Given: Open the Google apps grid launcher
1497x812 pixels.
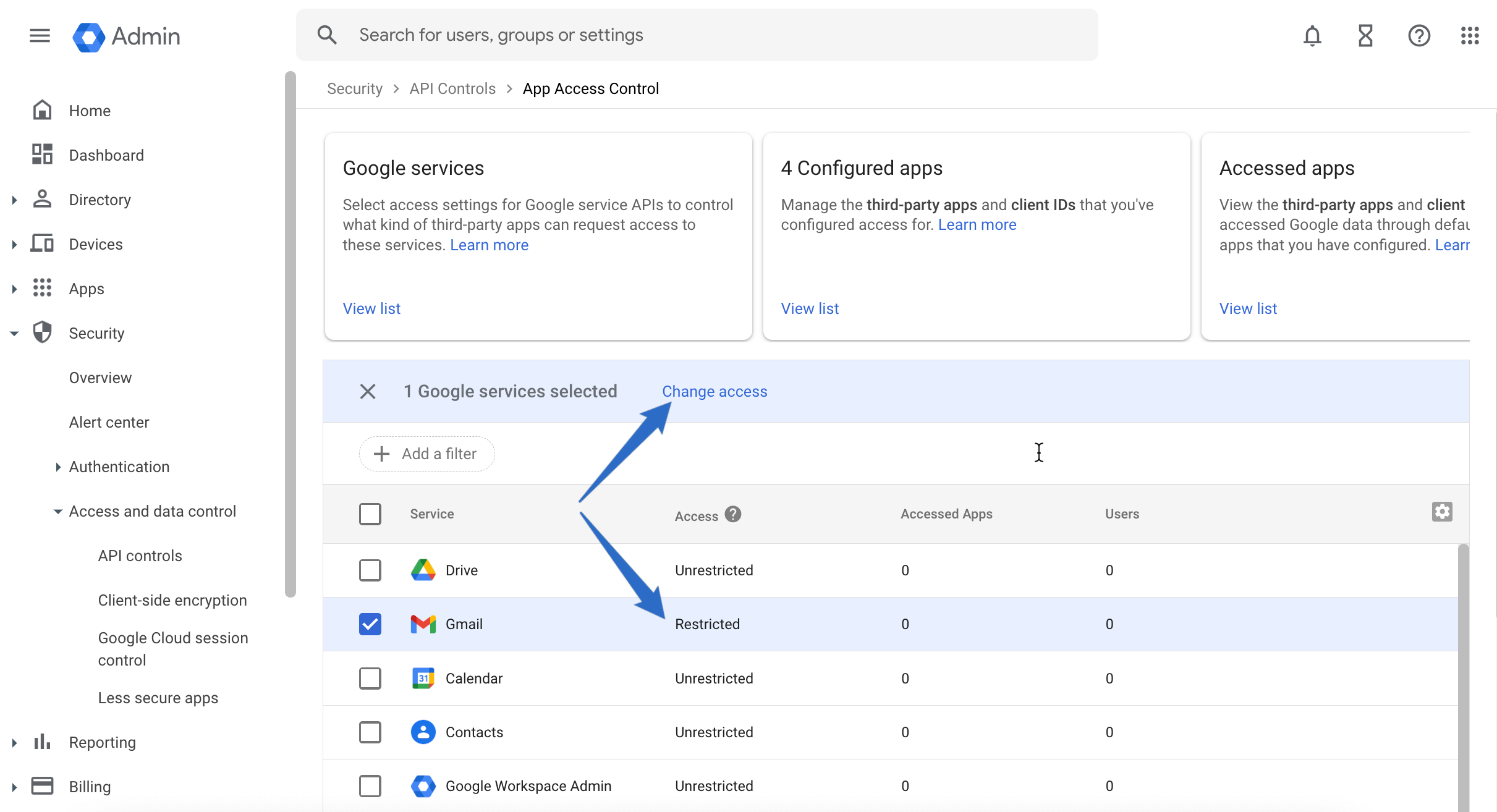Looking at the screenshot, I should pyautogui.click(x=1470, y=36).
